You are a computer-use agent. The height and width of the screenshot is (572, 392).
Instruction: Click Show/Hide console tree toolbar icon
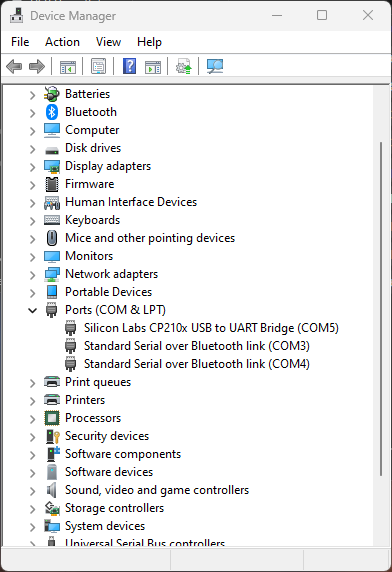pyautogui.click(x=68, y=67)
